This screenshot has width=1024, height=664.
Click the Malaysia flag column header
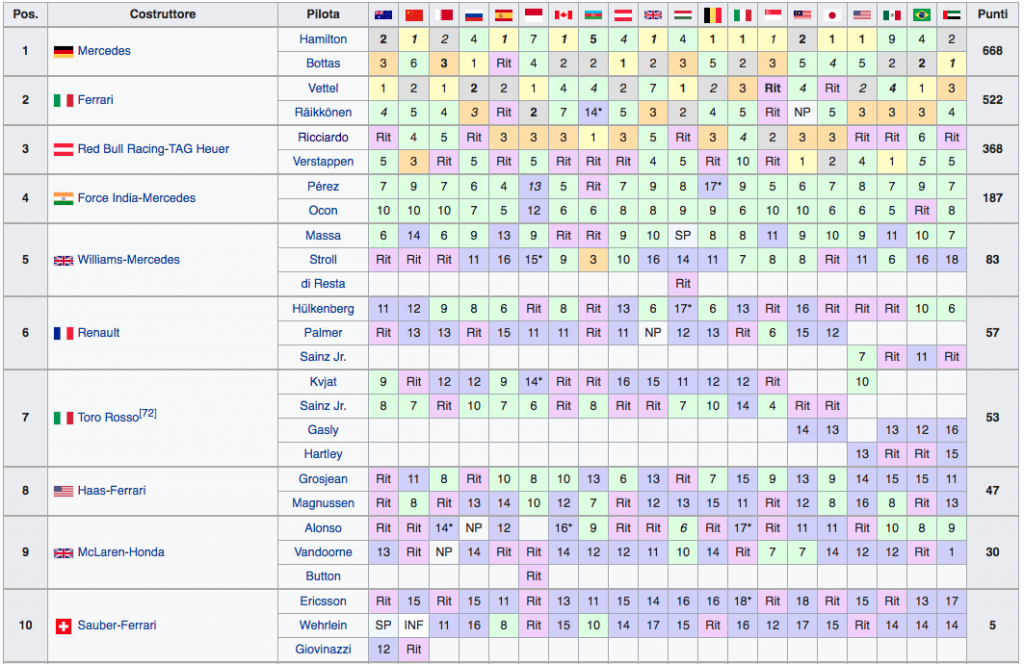coord(802,14)
